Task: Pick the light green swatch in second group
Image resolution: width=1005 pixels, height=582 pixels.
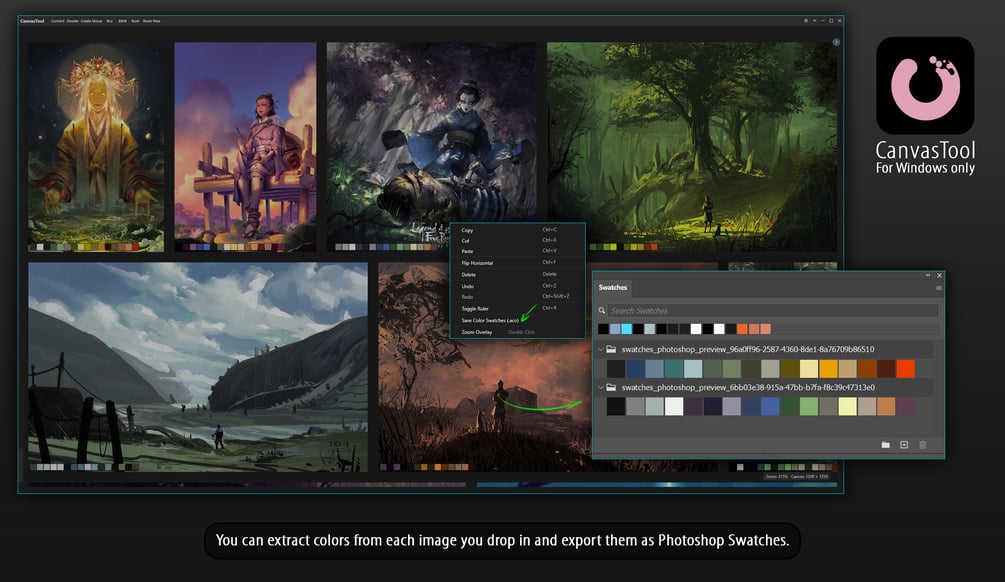Action: [x=809, y=406]
